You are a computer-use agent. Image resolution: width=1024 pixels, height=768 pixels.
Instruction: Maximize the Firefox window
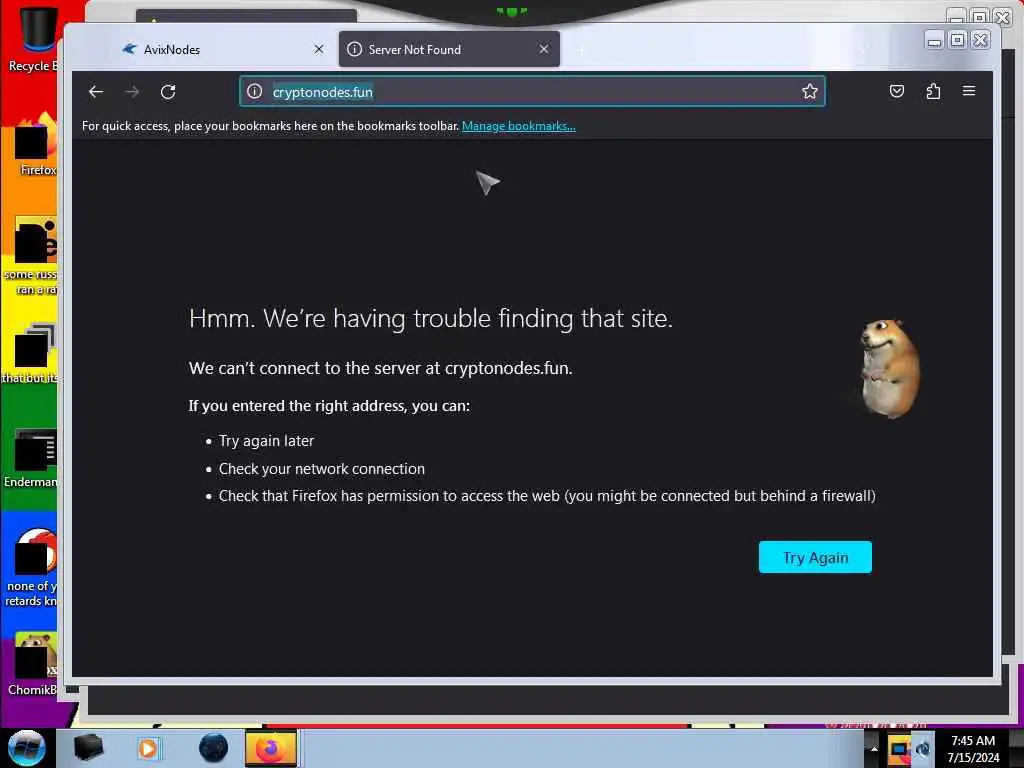(957, 40)
